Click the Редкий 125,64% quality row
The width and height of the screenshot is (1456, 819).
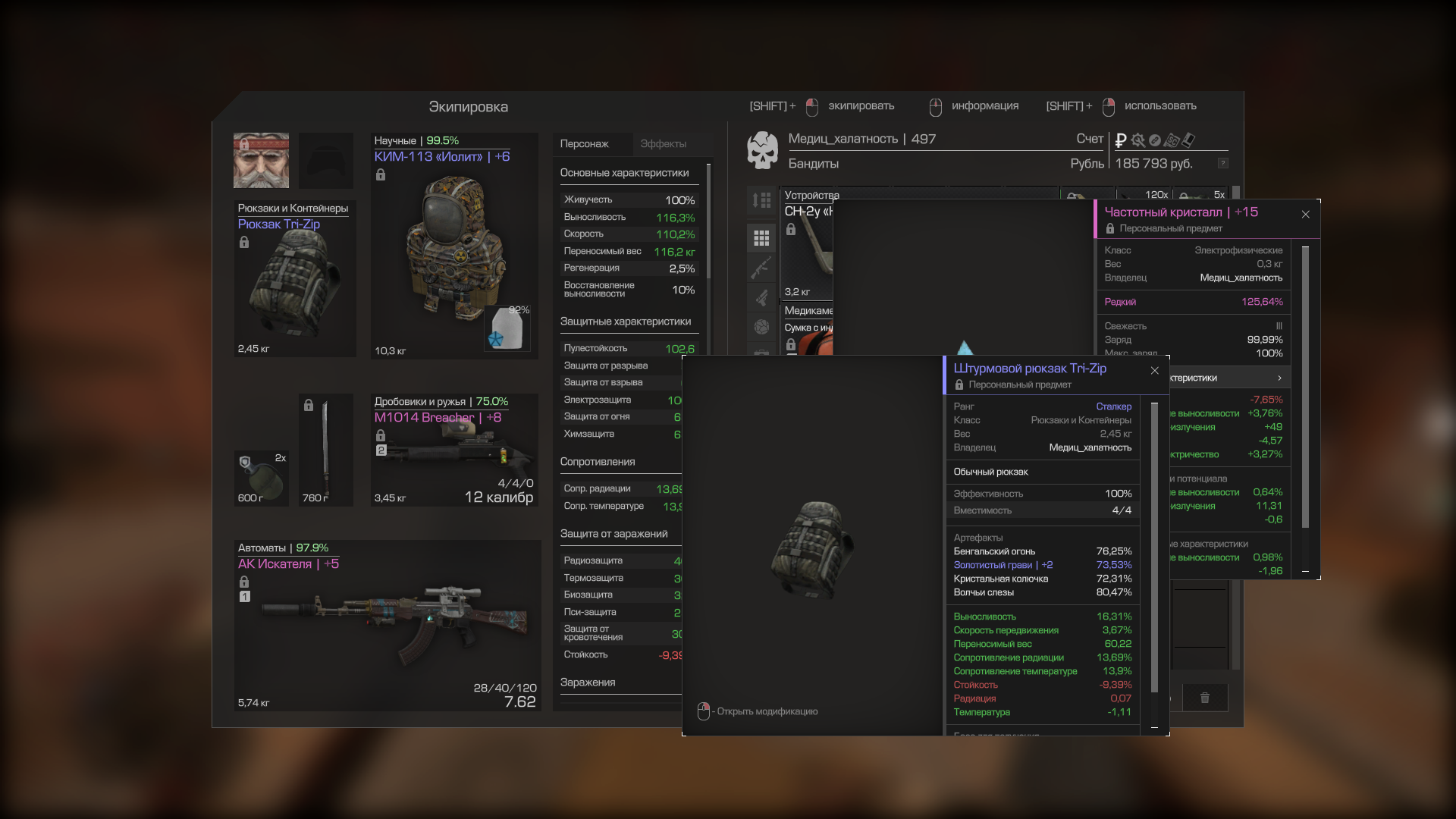[1194, 302]
